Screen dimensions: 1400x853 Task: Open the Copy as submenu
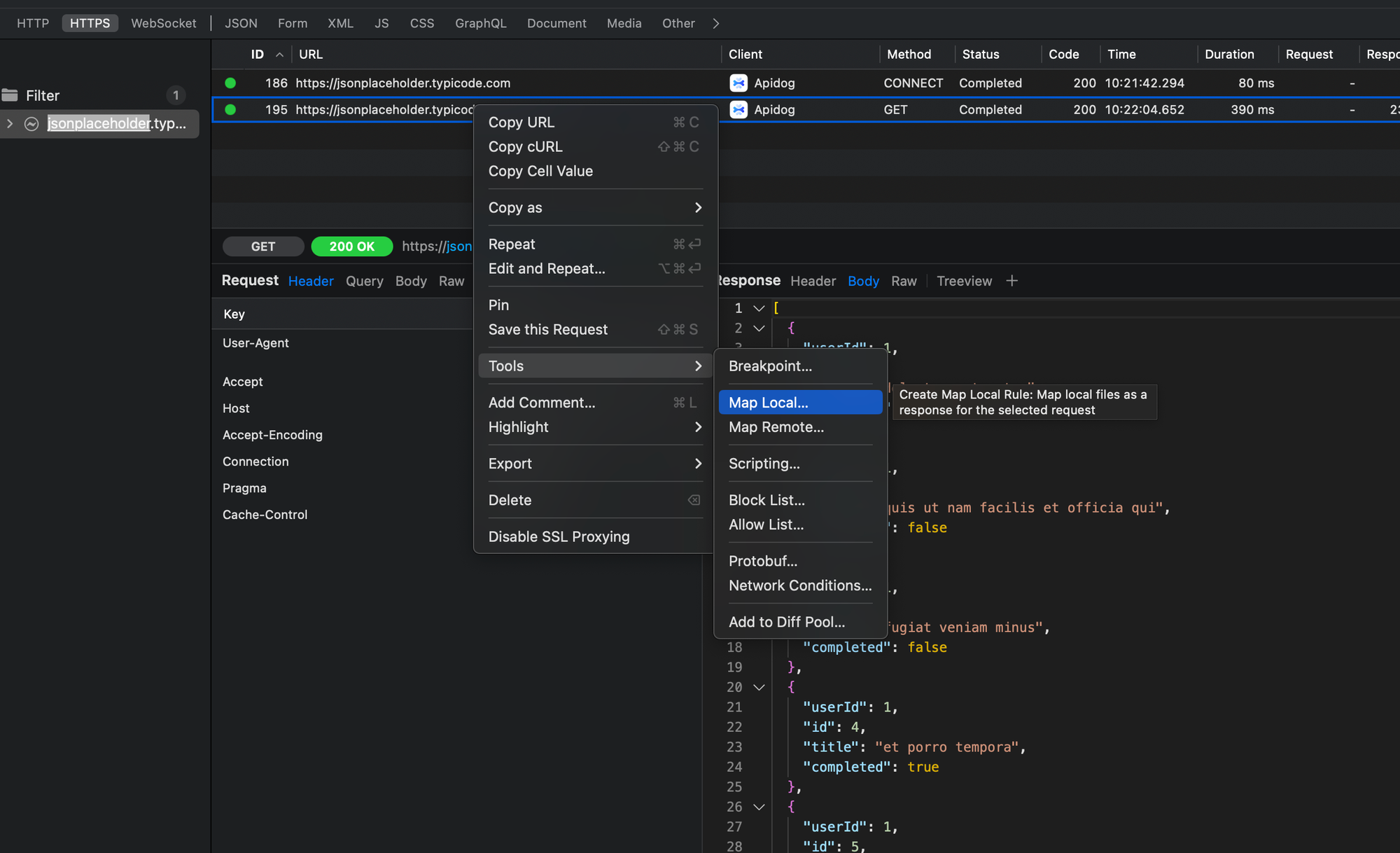pos(594,207)
